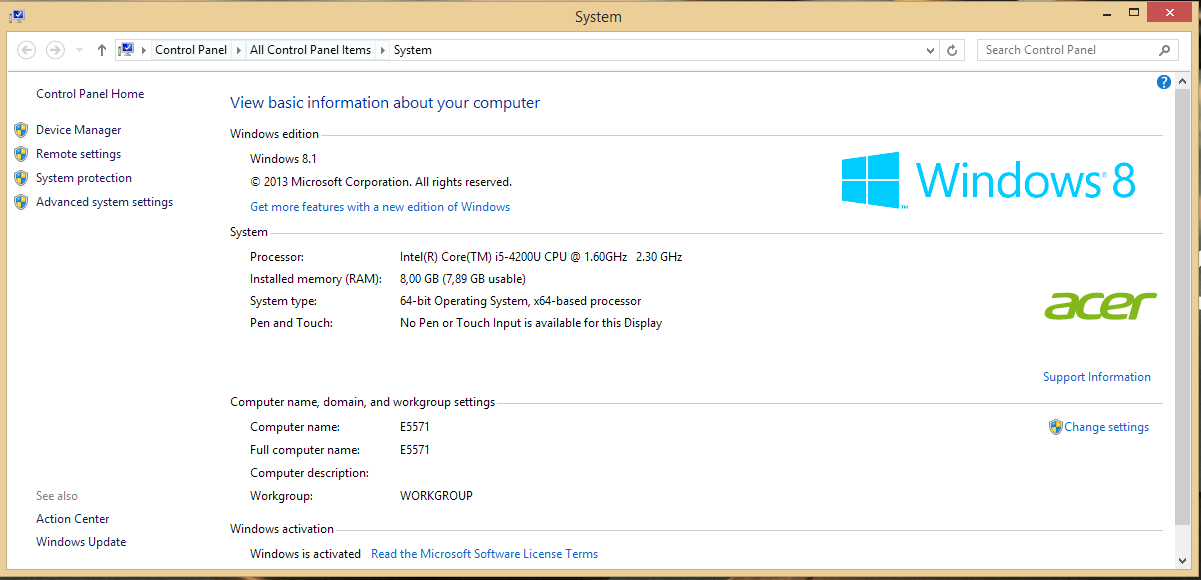Select Advanced system settings
The height and width of the screenshot is (580, 1201).
[104, 201]
